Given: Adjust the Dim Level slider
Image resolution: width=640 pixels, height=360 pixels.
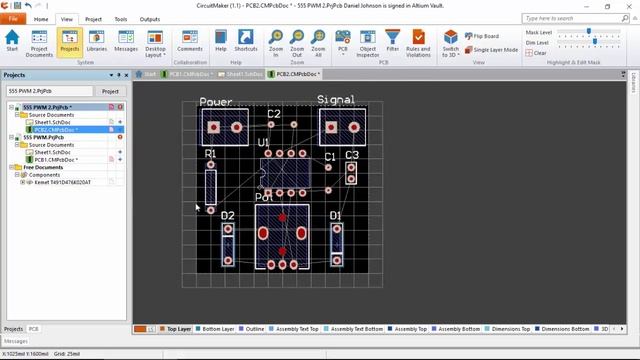Looking at the screenshot, I should (x=595, y=42).
